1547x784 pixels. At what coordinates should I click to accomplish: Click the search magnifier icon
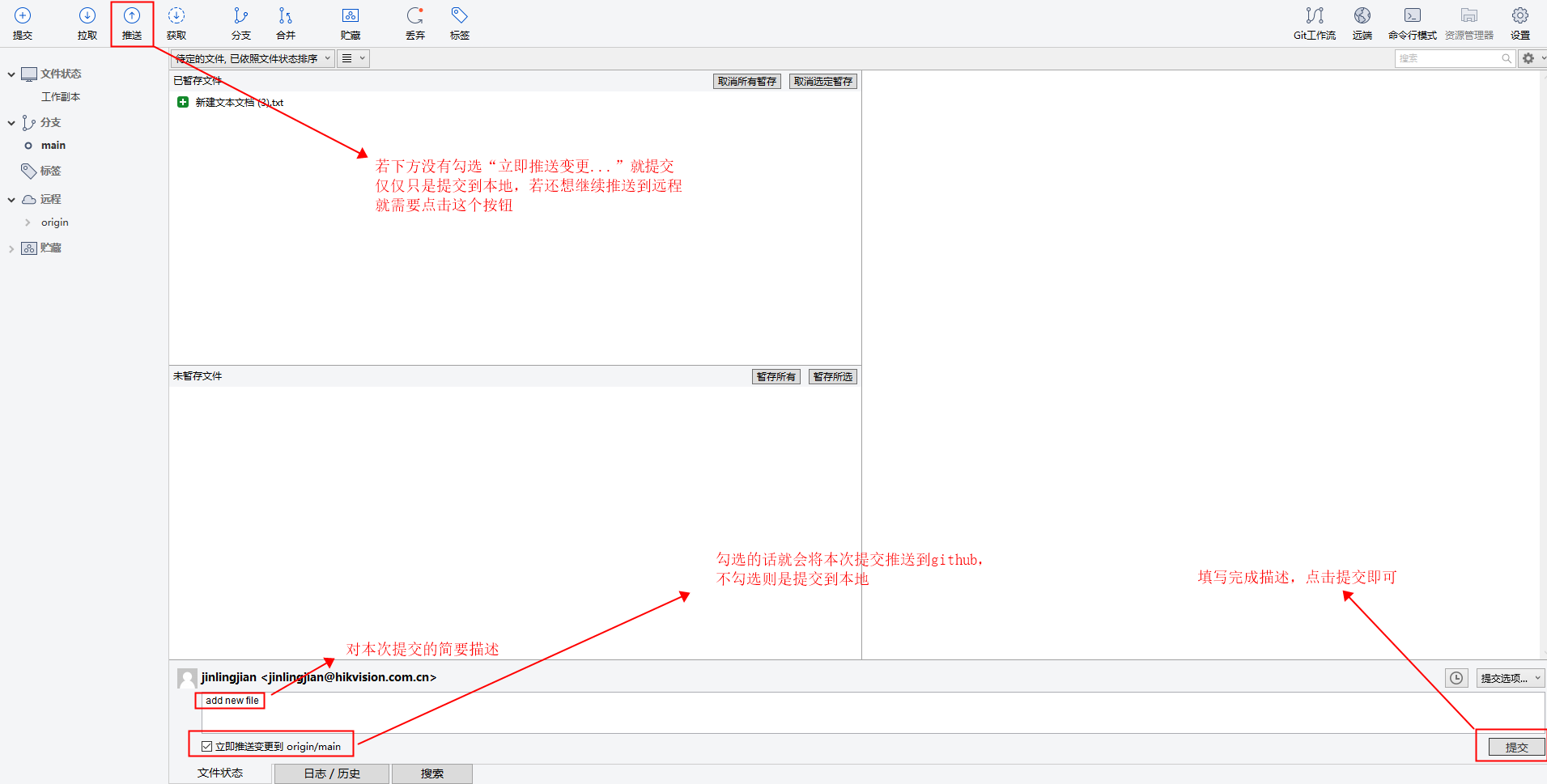1507,58
